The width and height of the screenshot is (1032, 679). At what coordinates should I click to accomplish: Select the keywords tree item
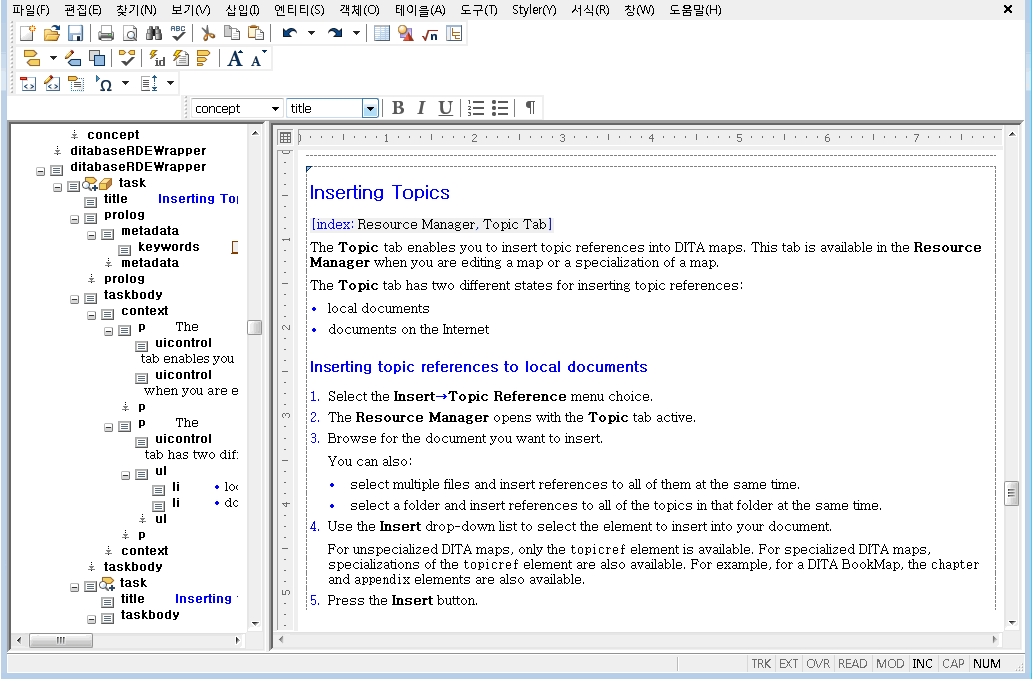(168, 247)
